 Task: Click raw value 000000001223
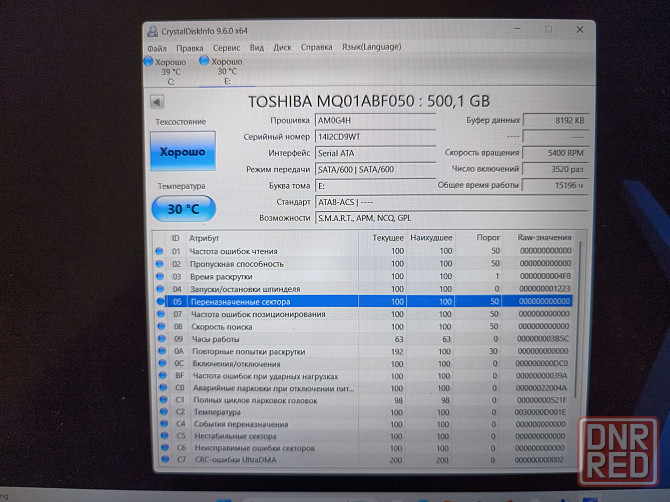pyautogui.click(x=544, y=288)
